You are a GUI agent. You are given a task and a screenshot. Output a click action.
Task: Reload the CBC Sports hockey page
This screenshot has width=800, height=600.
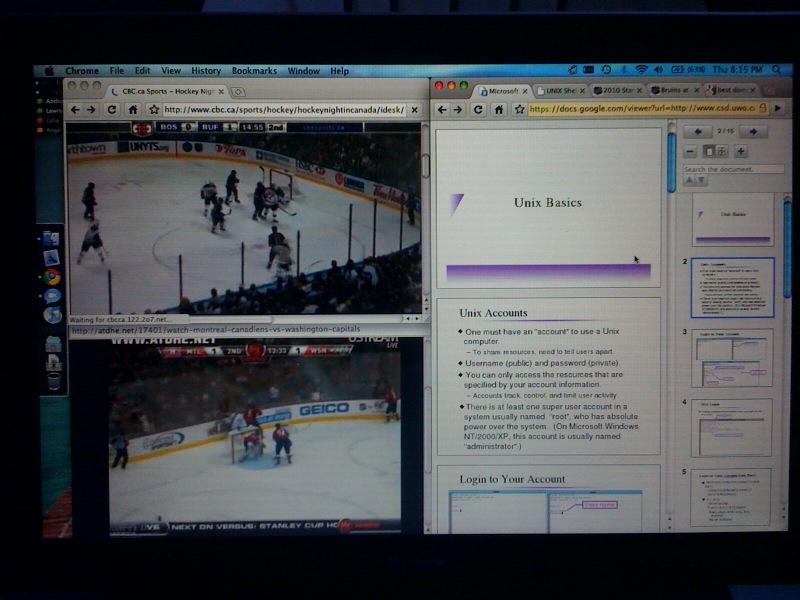pyautogui.click(x=112, y=110)
